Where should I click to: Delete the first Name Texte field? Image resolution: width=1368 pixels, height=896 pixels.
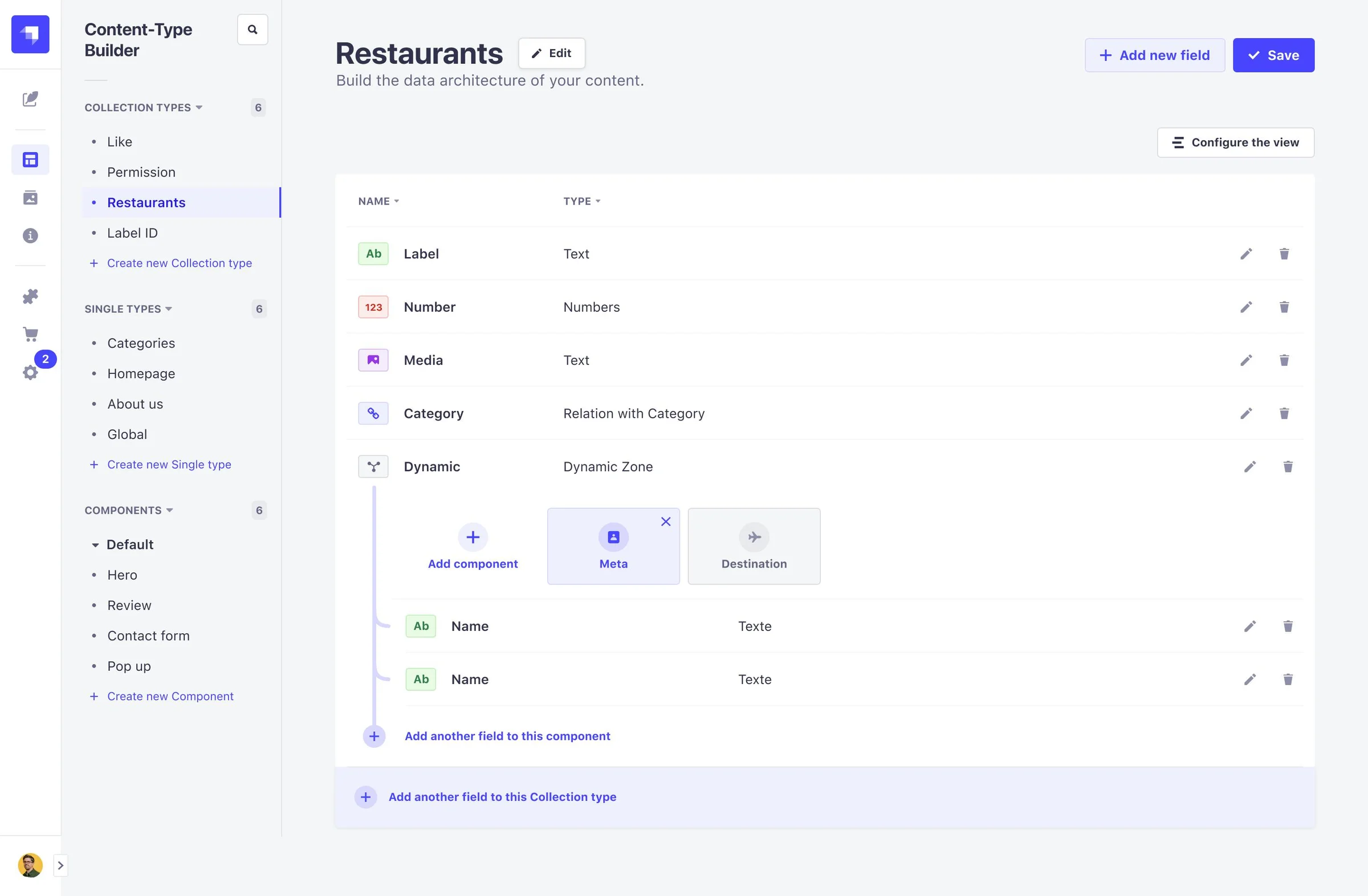[x=1288, y=626]
